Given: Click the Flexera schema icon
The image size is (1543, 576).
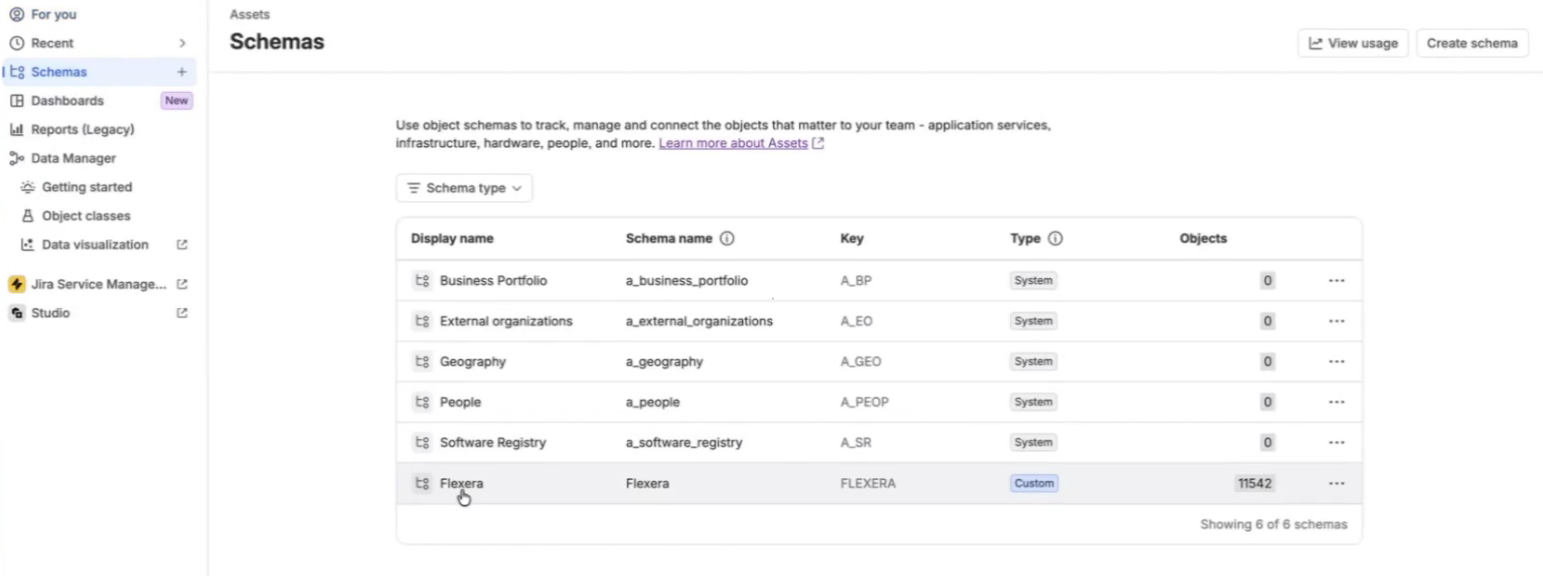Looking at the screenshot, I should click(x=422, y=483).
